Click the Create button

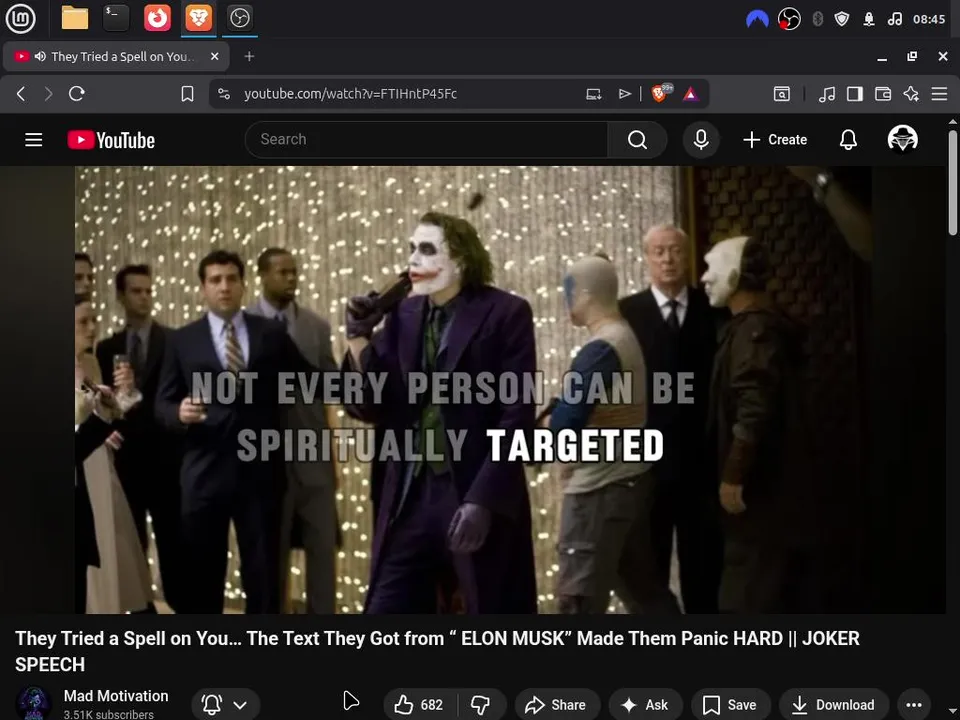pos(775,140)
